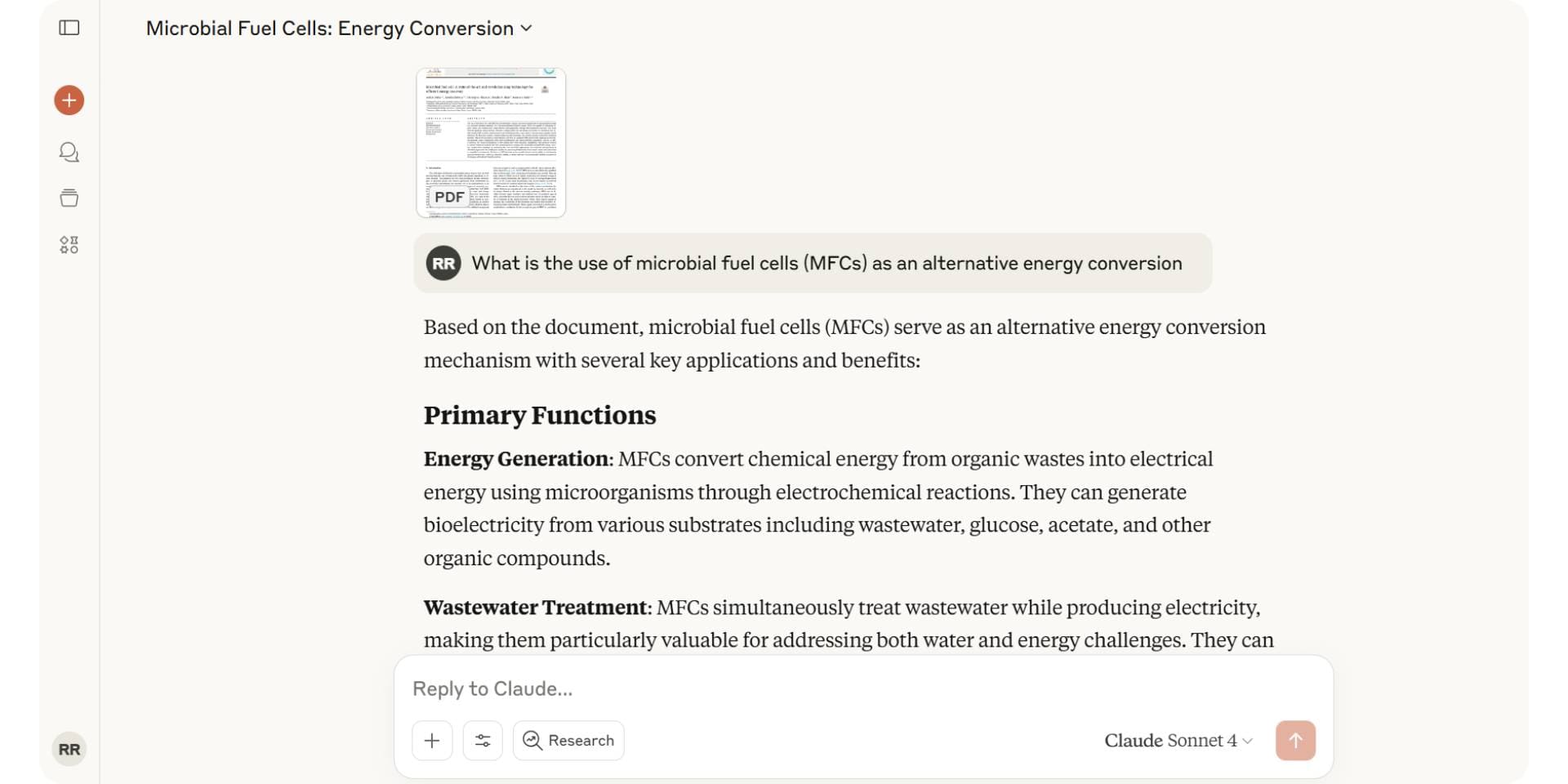Screen dimensions: 1568x784
Task: Click the Research button
Action: pyautogui.click(x=568, y=740)
